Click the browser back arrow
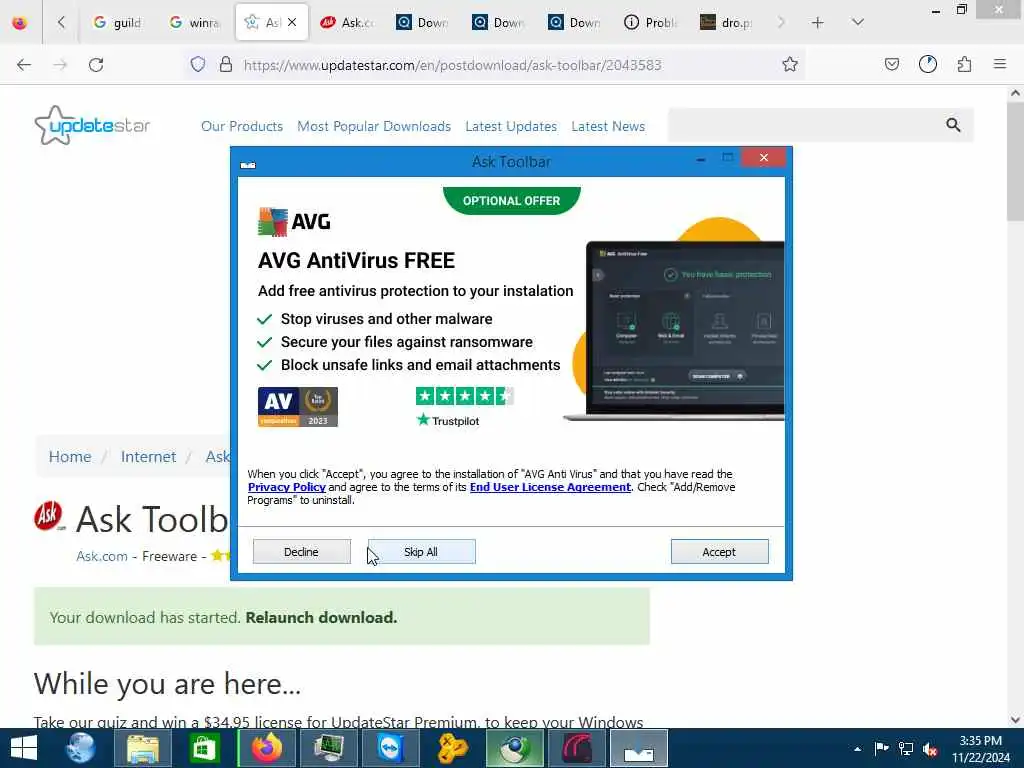 click(24, 65)
